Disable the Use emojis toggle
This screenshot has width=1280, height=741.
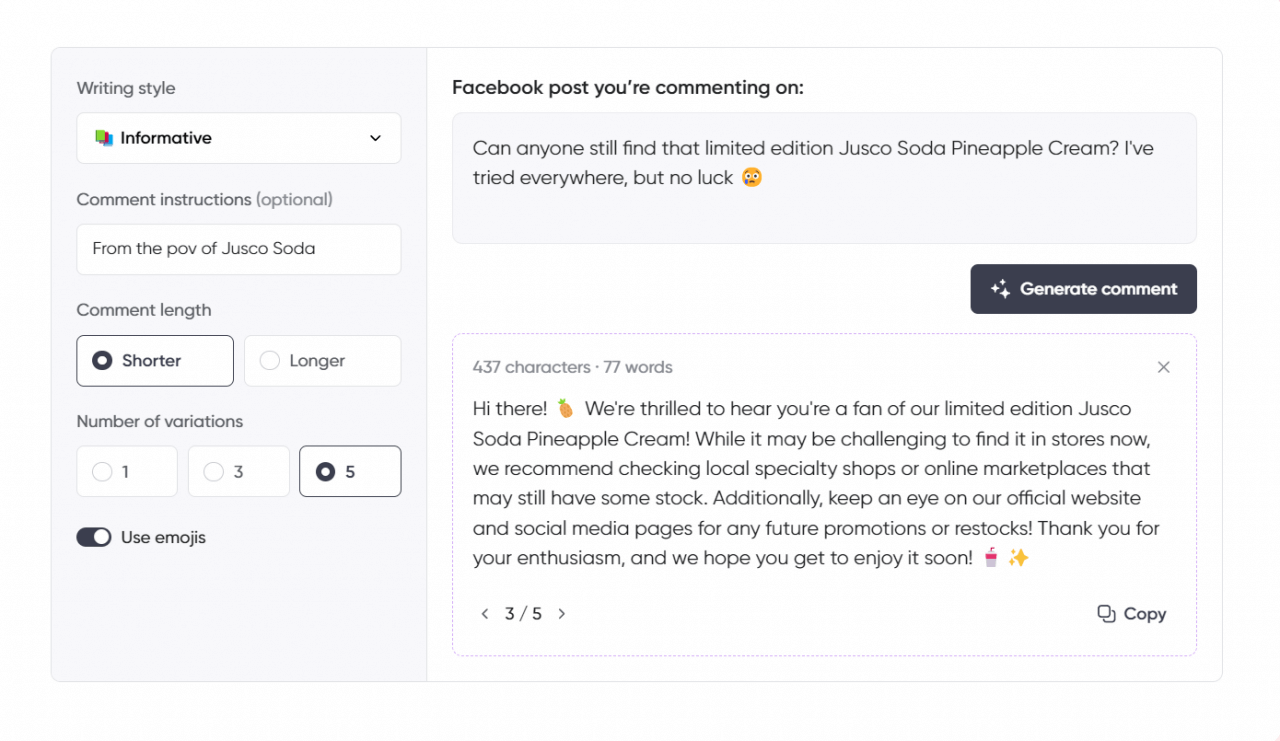(93, 536)
